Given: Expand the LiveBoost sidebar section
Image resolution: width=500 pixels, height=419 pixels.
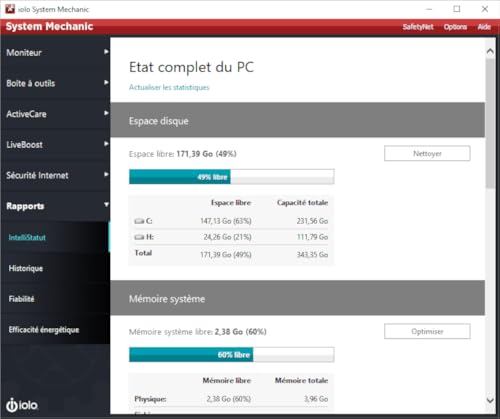Looking at the screenshot, I should (x=55, y=145).
